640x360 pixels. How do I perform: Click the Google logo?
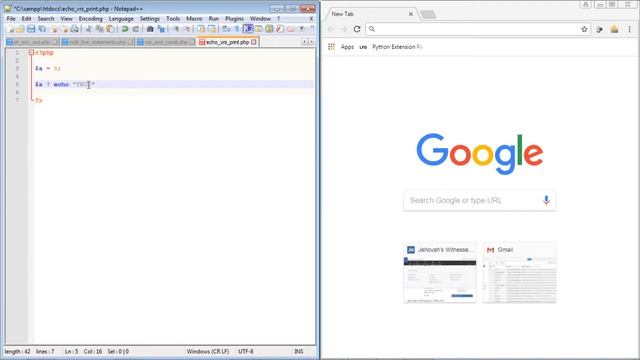pyautogui.click(x=480, y=153)
